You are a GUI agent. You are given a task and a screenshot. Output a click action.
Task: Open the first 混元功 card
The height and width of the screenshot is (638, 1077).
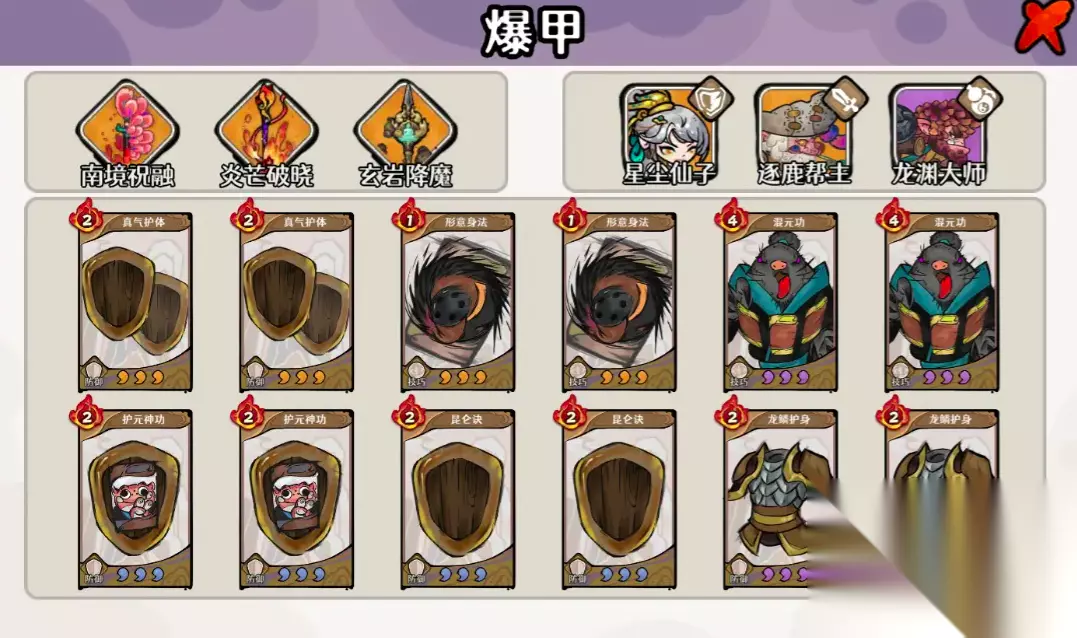coord(780,302)
